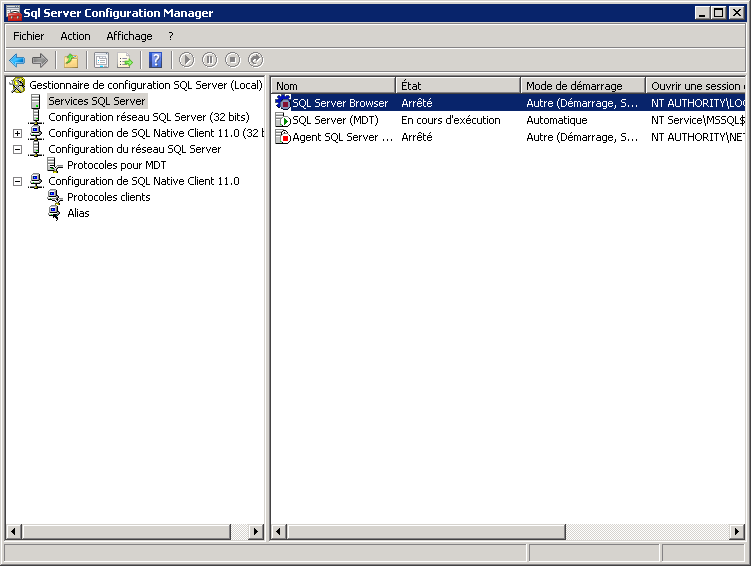This screenshot has height=566, width=751.
Task: Click the Alias tree icon
Action: click(55, 213)
